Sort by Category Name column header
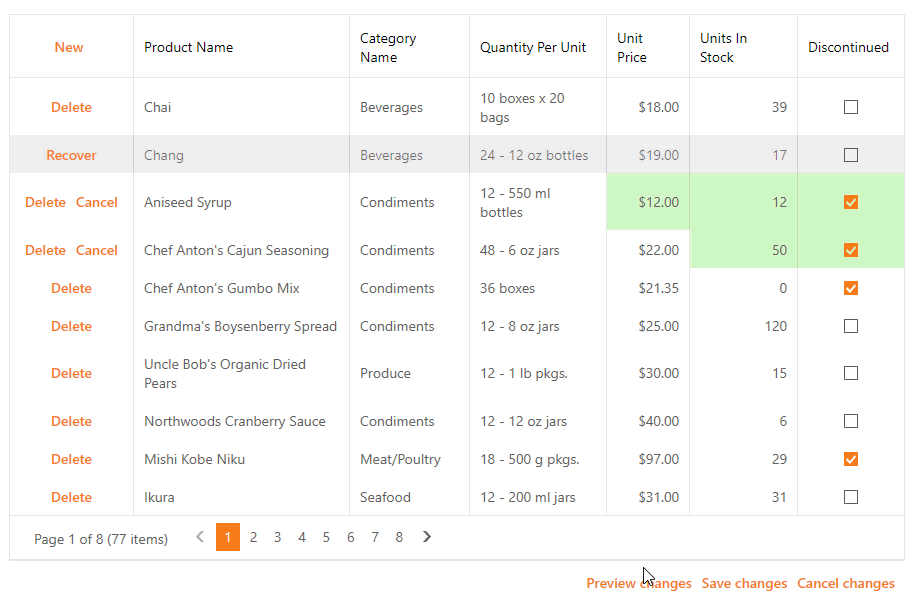Viewport: 912px width, 600px height. click(409, 47)
